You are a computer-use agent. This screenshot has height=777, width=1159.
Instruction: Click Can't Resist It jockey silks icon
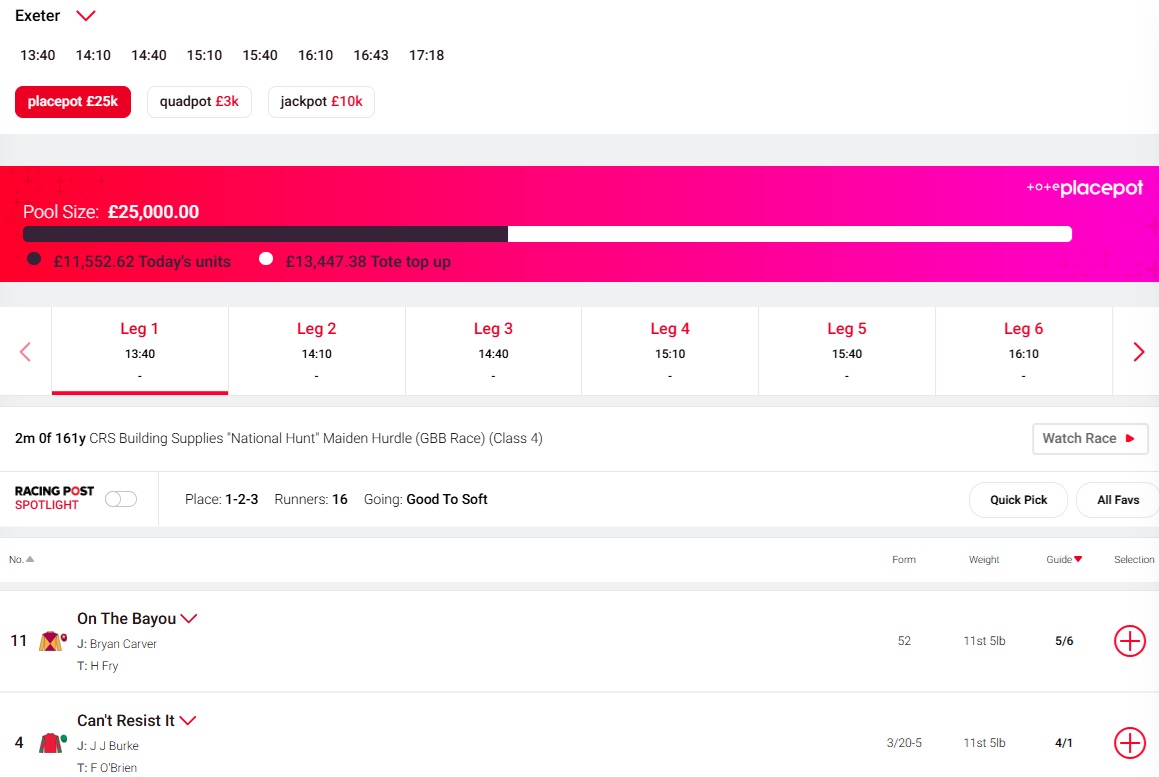pyautogui.click(x=53, y=743)
